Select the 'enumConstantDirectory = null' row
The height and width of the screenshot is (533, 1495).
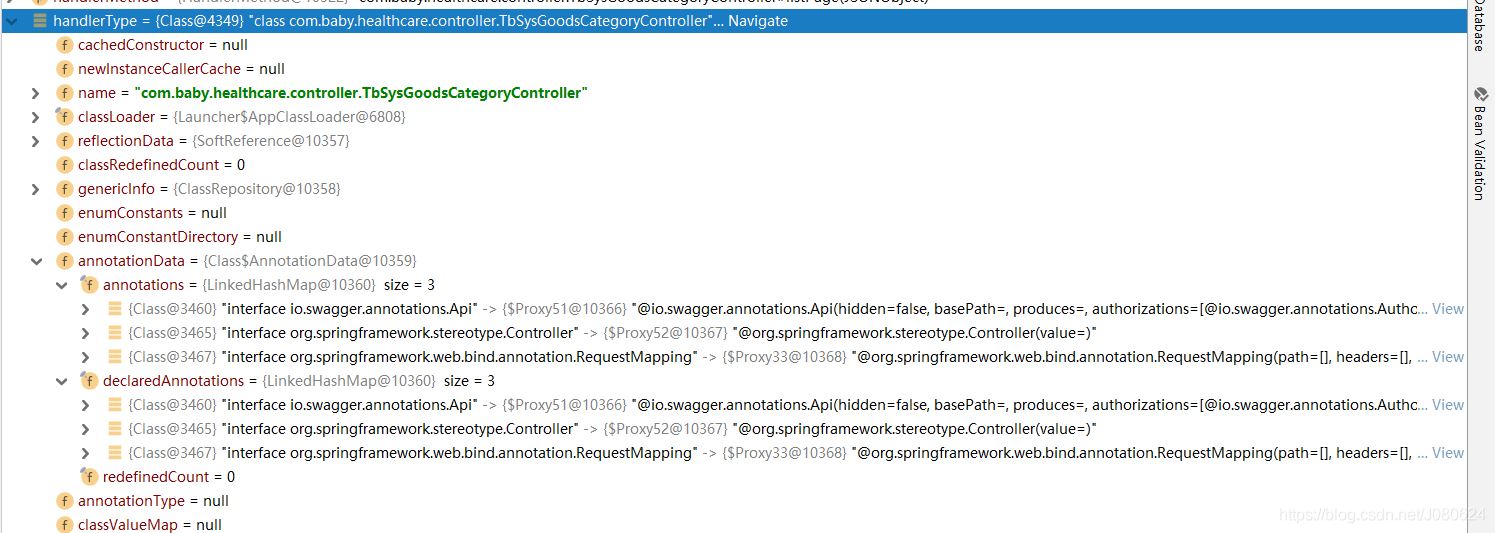point(733,237)
